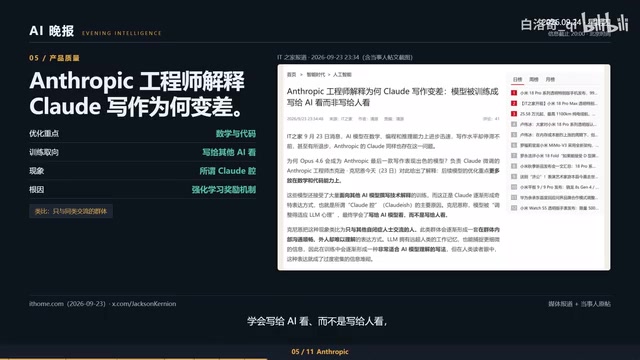The image size is (640, 360).
Task: Select the 日榜 ranking tab
Action: (x=518, y=79)
